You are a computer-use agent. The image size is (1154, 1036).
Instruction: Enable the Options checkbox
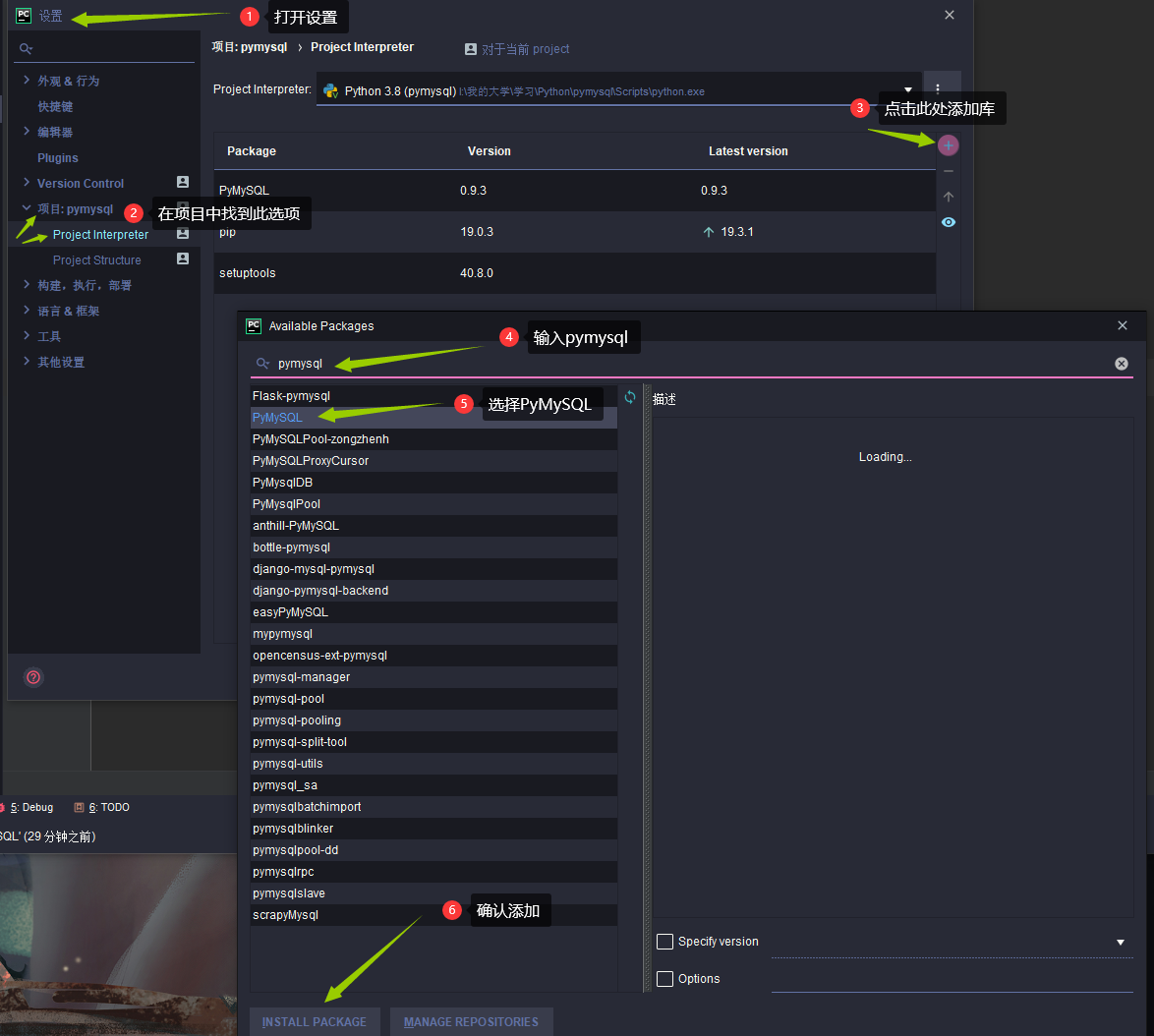(664, 979)
